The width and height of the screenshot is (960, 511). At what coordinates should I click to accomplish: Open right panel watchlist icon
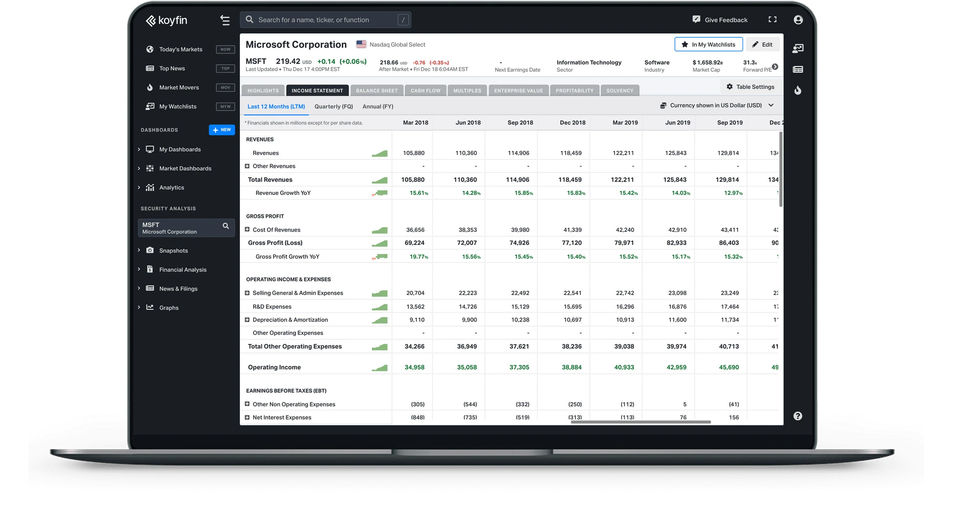pyautogui.click(x=798, y=48)
